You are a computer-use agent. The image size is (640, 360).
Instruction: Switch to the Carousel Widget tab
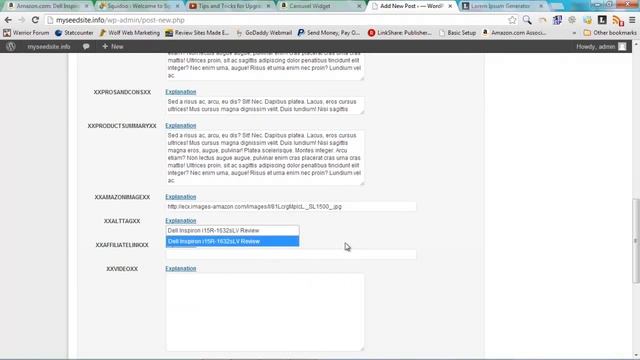(322, 6)
